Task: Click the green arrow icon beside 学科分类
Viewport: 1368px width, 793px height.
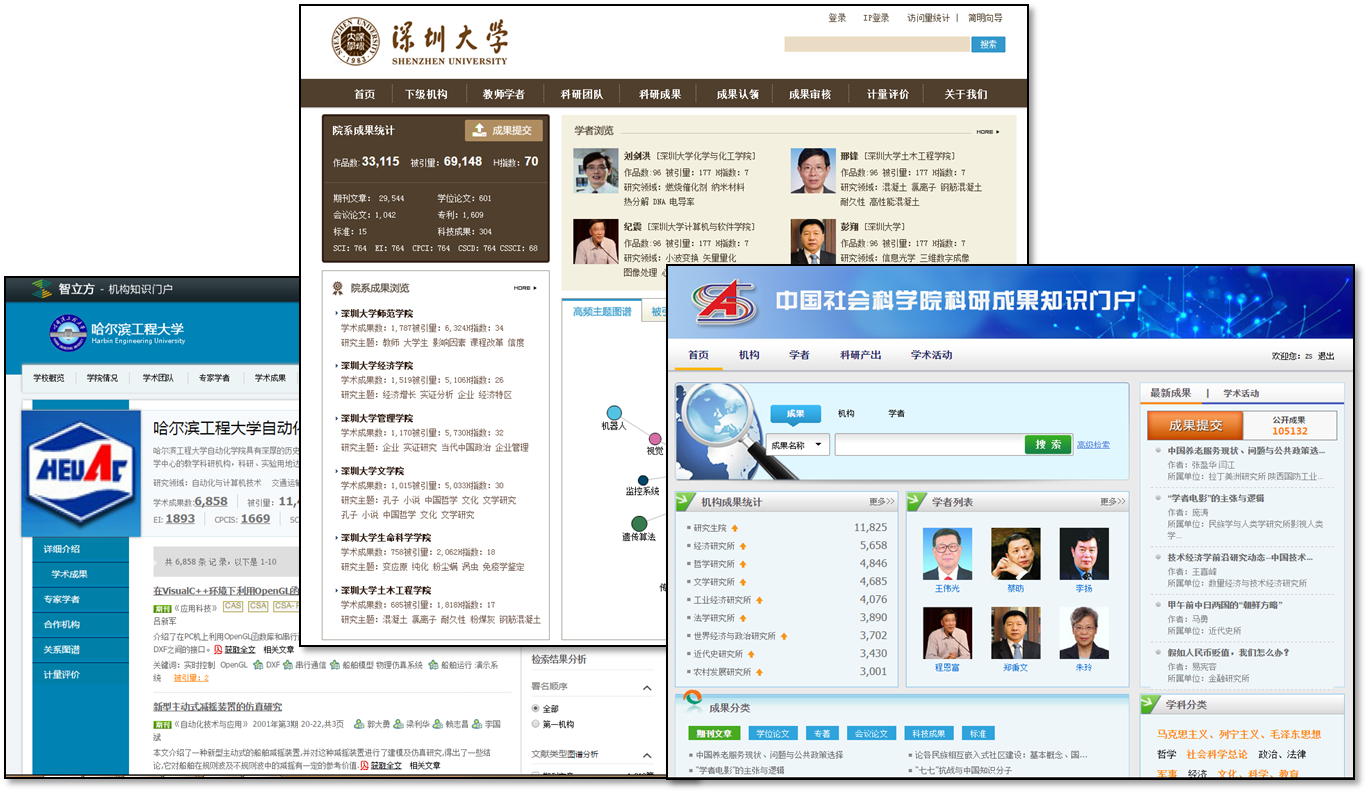Action: [x=1152, y=704]
